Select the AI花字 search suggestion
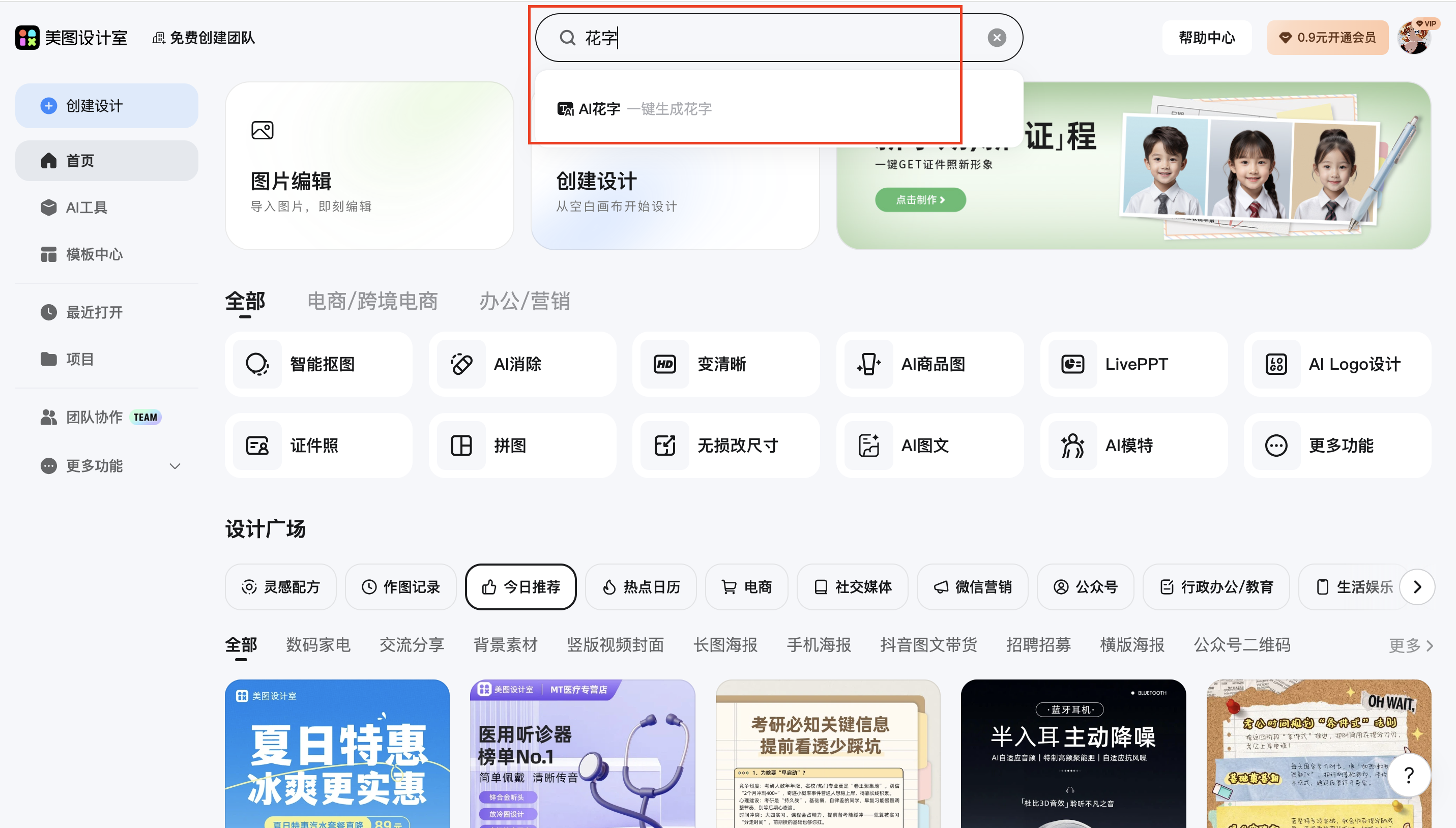 pyautogui.click(x=778, y=109)
